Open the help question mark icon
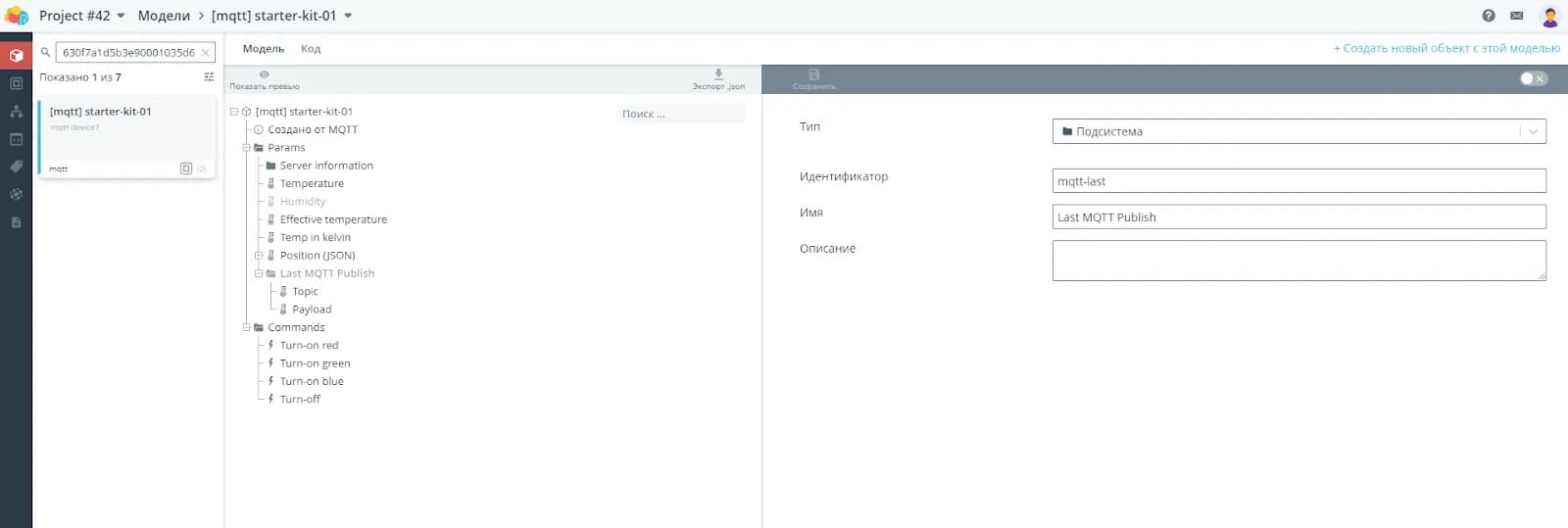 (x=1488, y=16)
